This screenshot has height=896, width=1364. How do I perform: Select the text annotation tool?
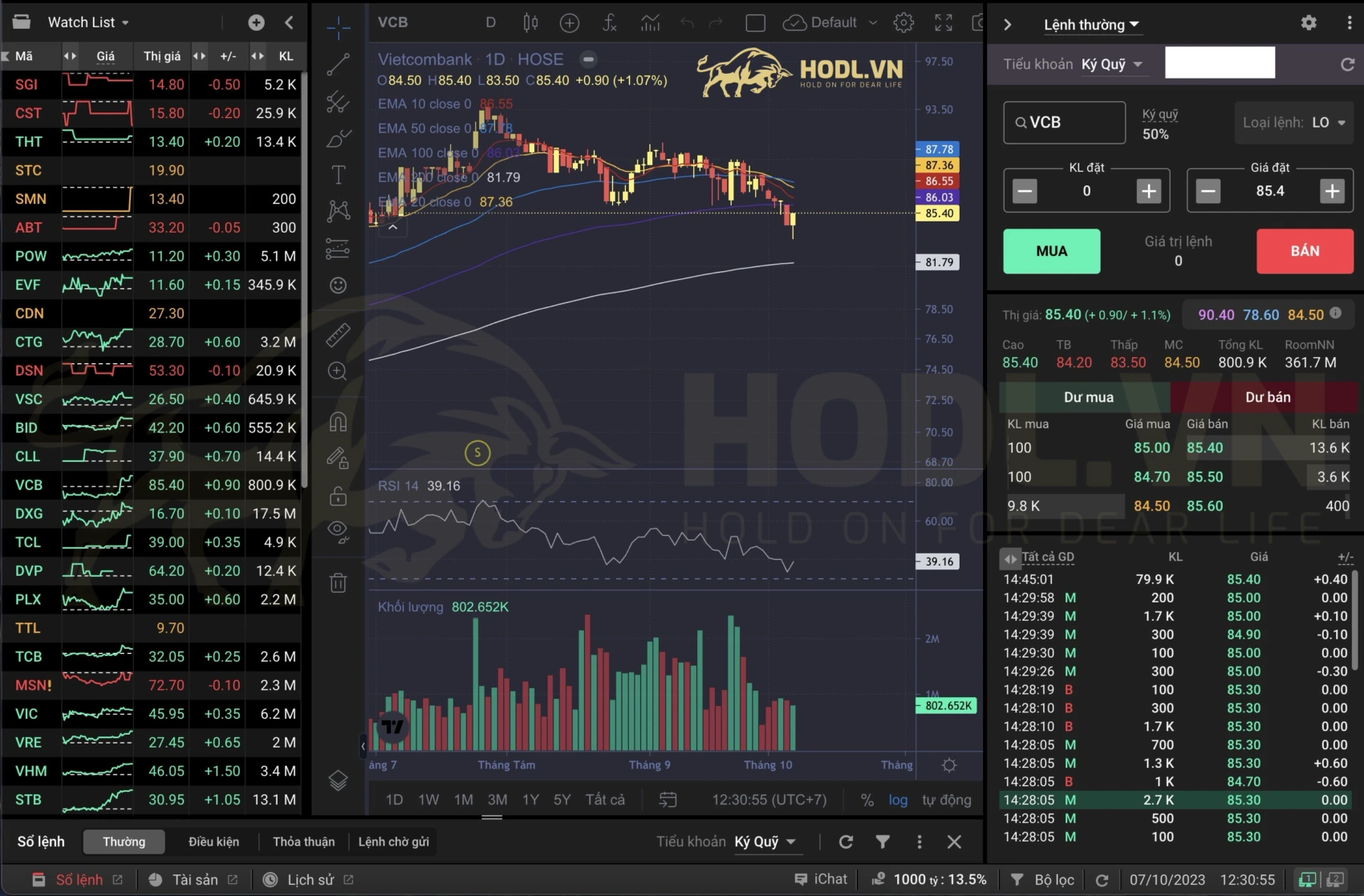coord(338,175)
